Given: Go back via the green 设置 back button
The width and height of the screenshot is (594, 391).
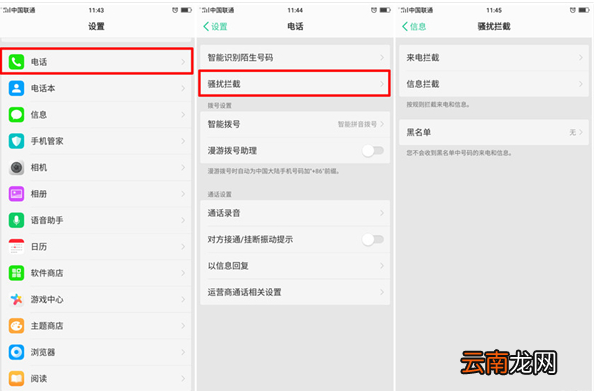Looking at the screenshot, I should [215, 27].
